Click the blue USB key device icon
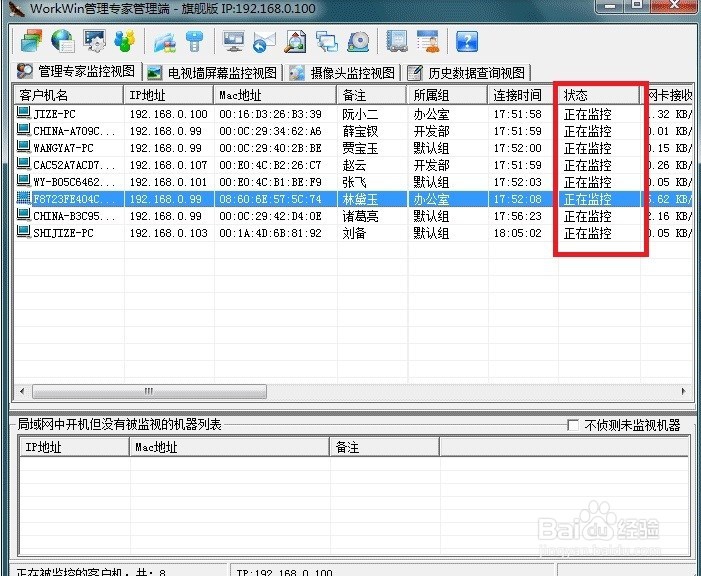Screen dimensions: 701x576 [x=194, y=41]
